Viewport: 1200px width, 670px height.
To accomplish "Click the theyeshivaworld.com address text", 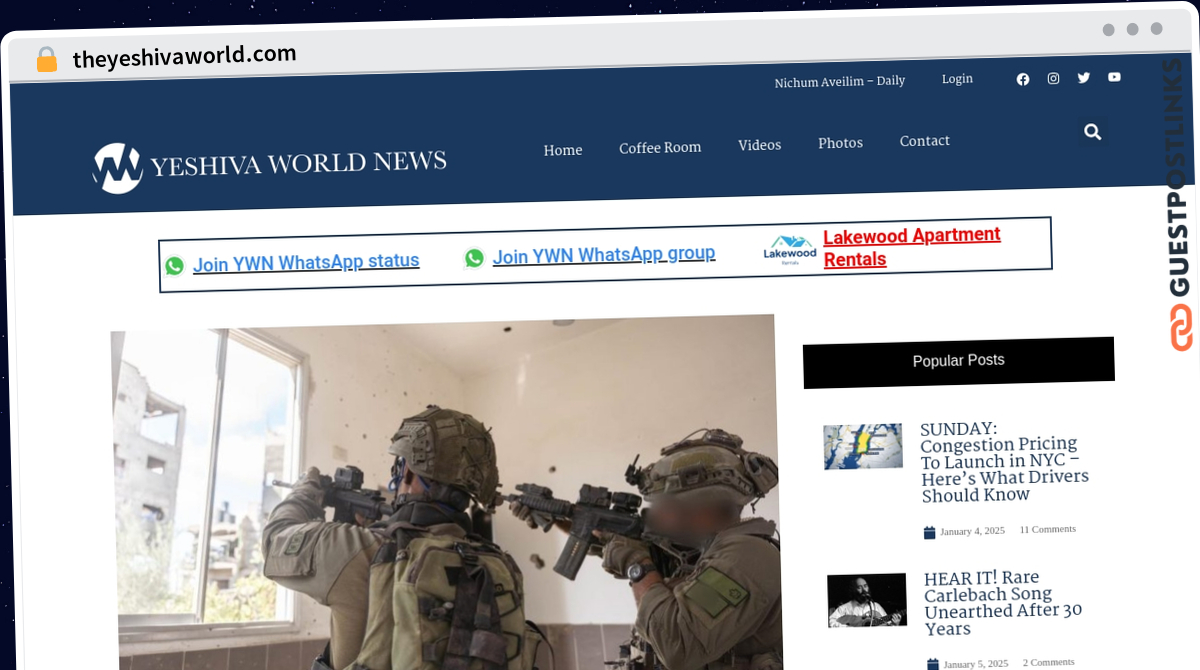I will 185,56.
